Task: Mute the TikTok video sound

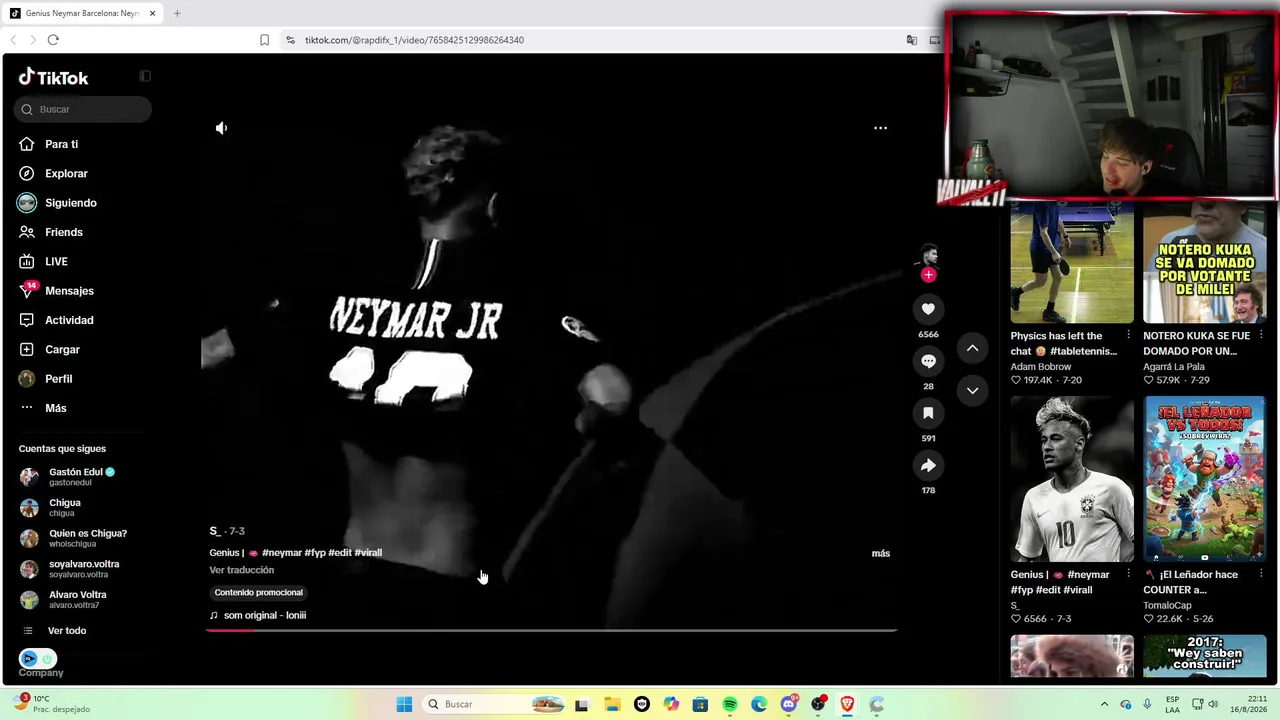Action: point(221,128)
